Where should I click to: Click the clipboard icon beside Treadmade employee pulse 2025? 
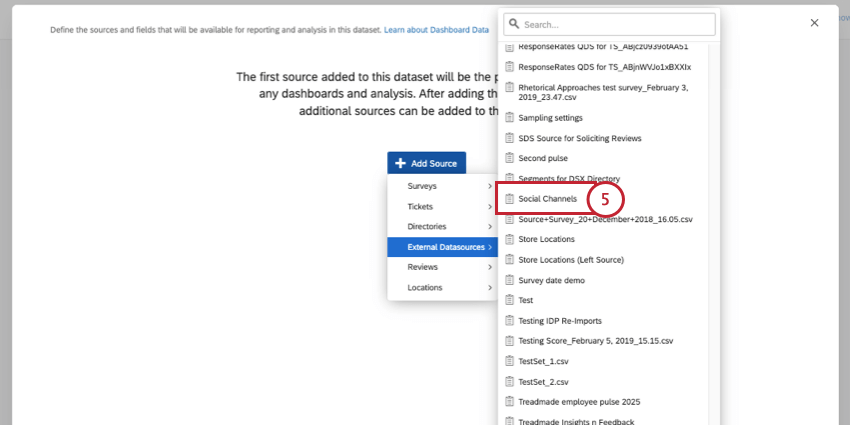[x=509, y=402]
